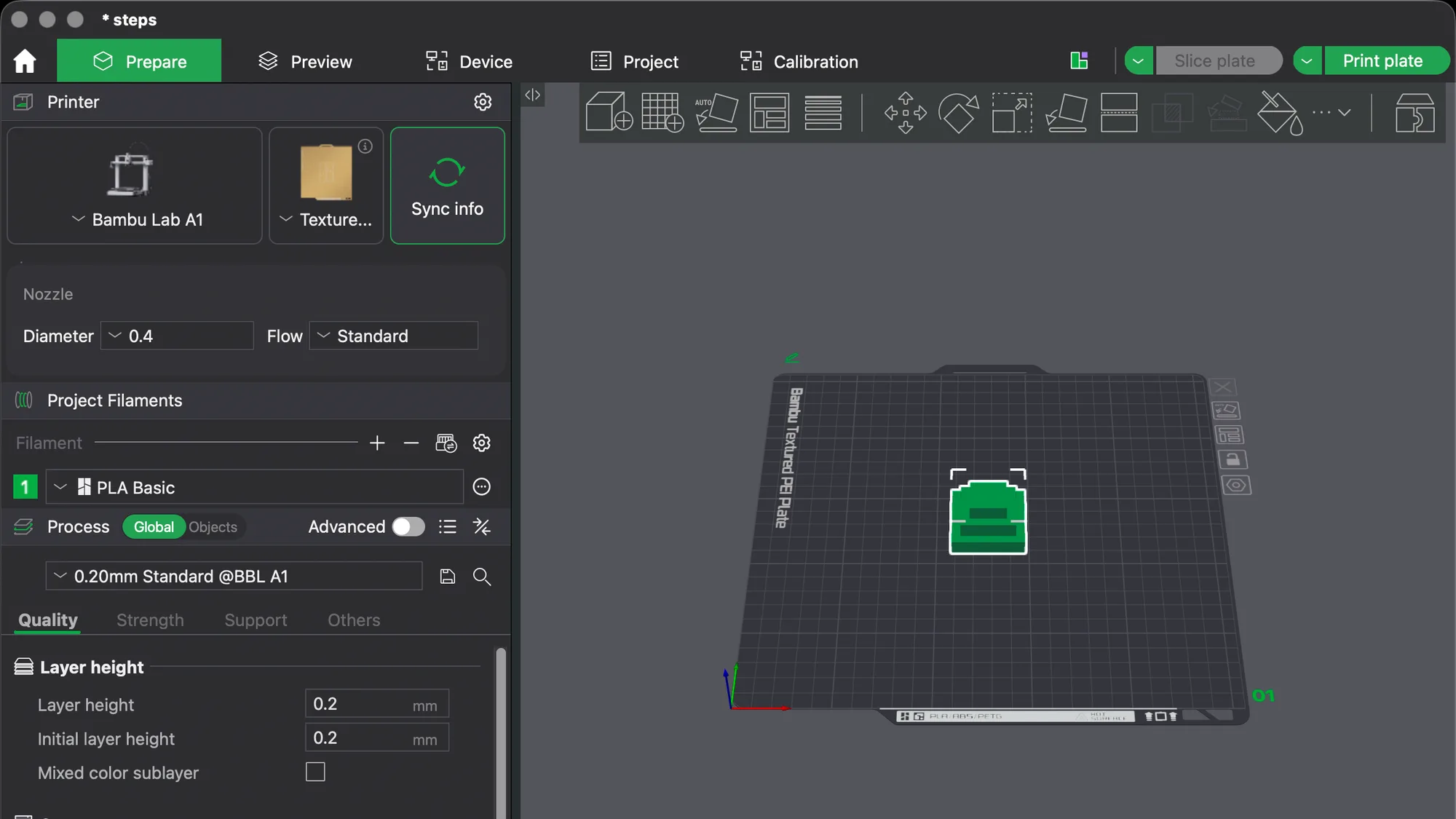Select the Cut tool icon

click(1119, 112)
